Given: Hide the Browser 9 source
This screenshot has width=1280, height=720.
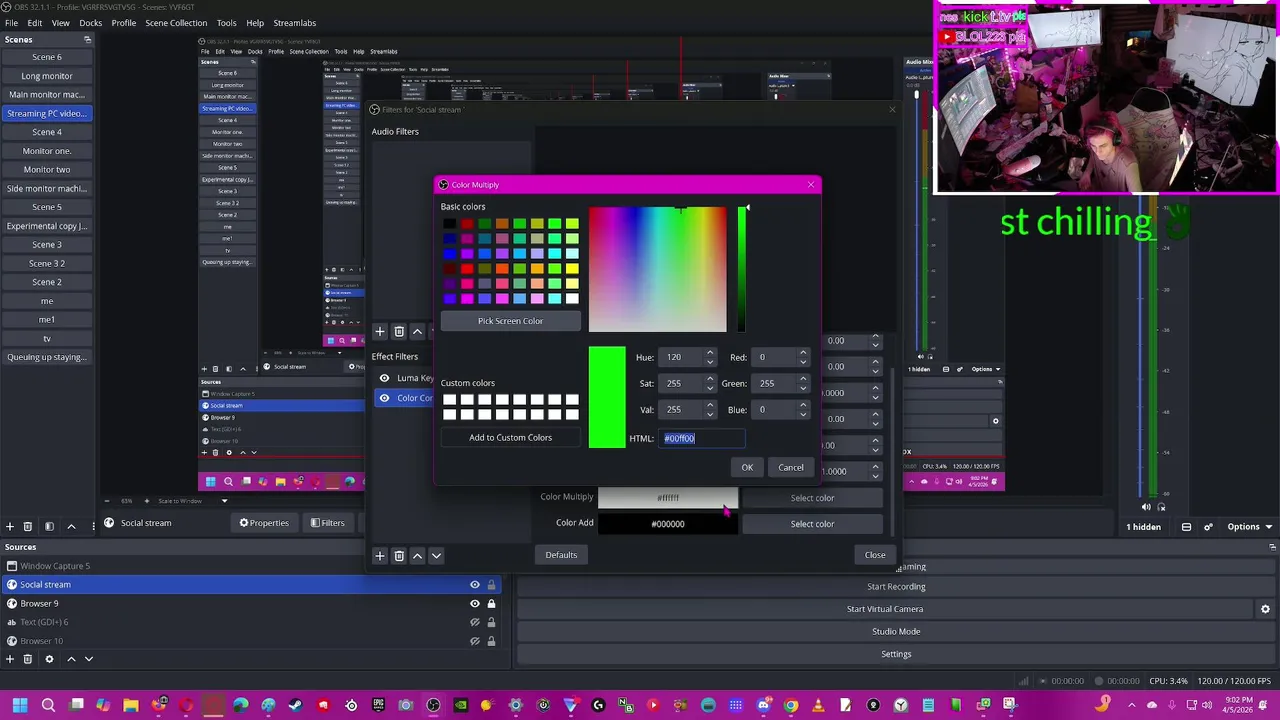Looking at the screenshot, I should (x=475, y=604).
